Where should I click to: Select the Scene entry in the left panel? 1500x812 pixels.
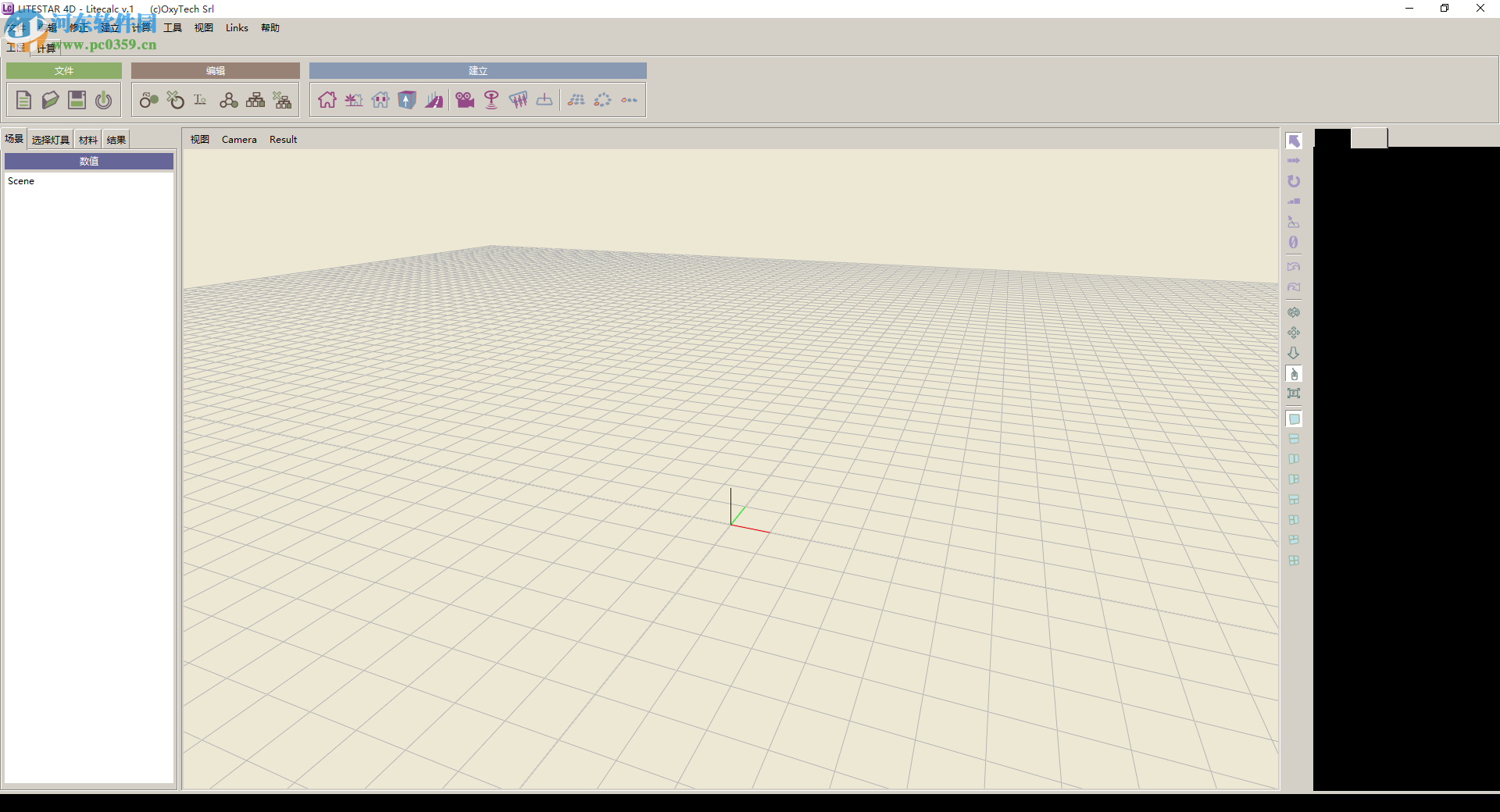point(21,180)
